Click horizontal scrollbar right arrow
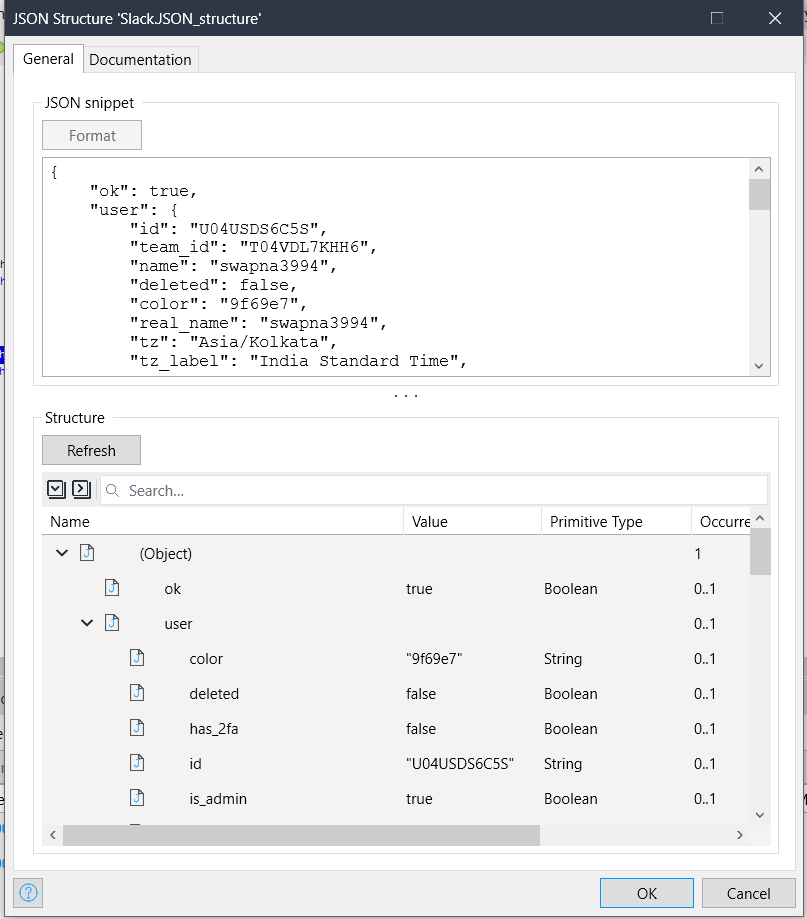Viewport: 807px width, 919px height. click(740, 835)
